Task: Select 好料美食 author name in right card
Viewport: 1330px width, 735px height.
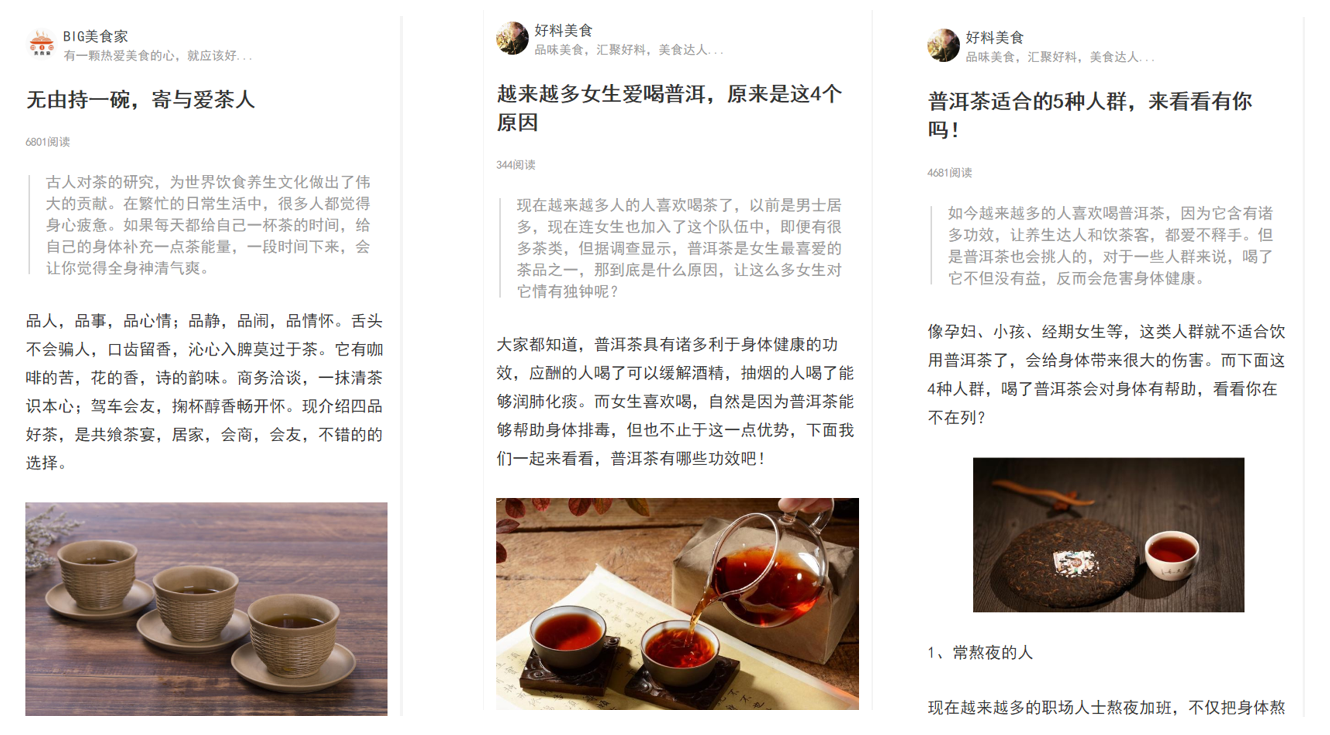Action: coord(995,37)
